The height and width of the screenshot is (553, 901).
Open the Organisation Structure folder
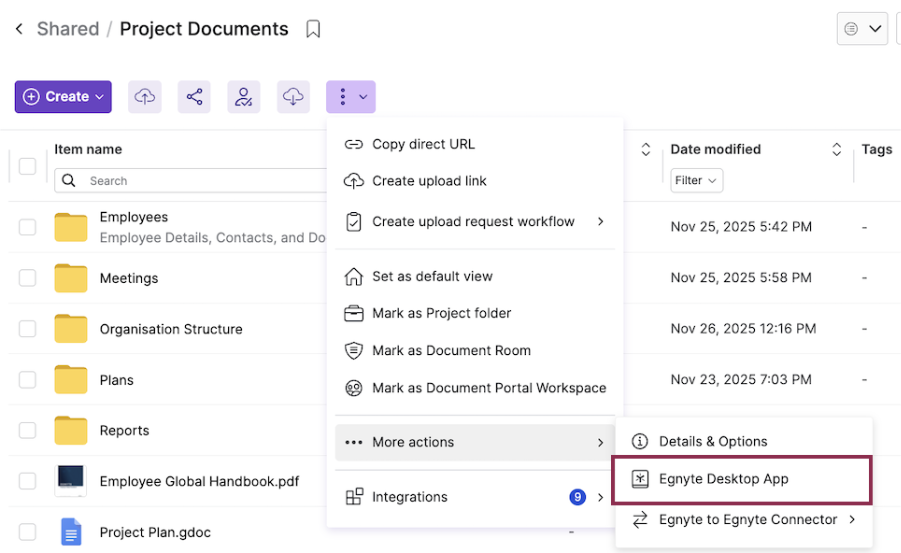coord(171,329)
